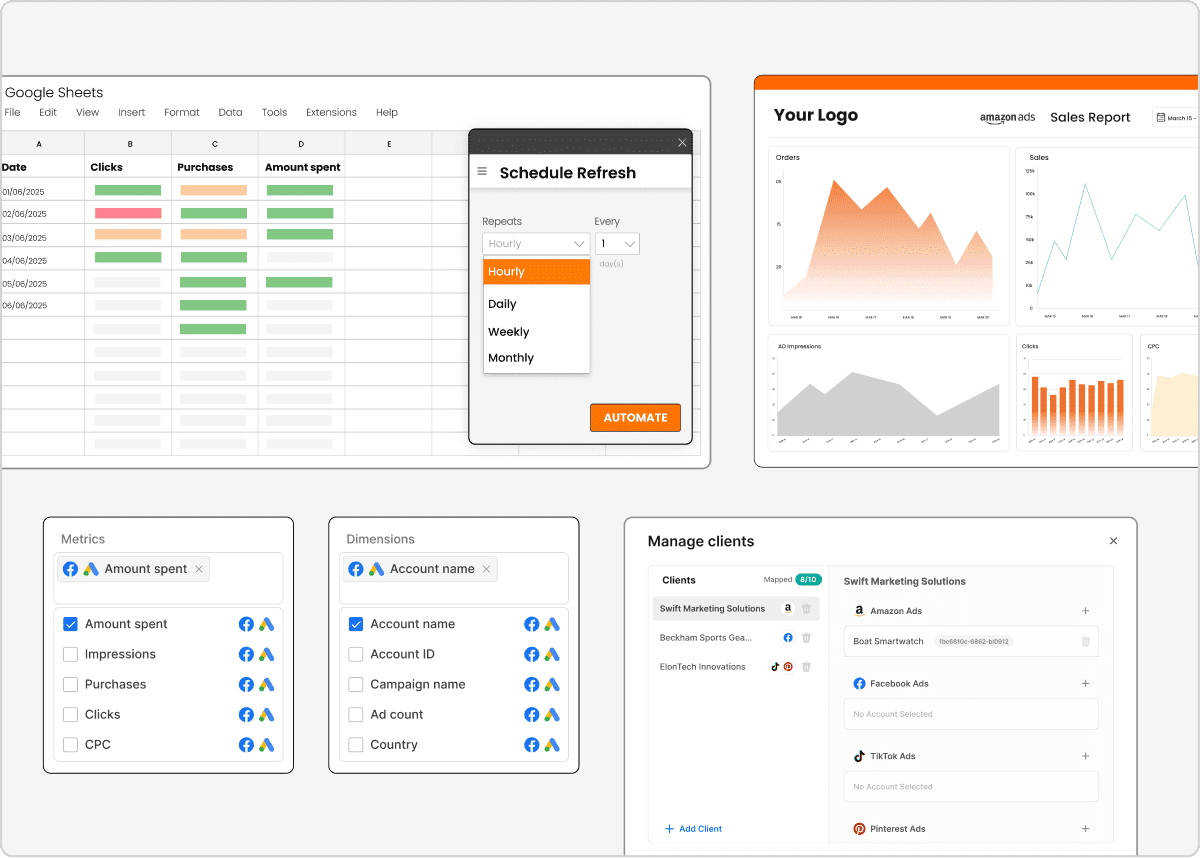The height and width of the screenshot is (858, 1200).
Task: Click the Add Client link
Action: pos(693,829)
